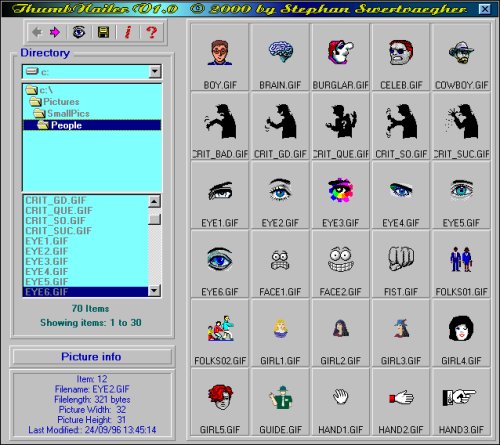Click the floppy disk save icon
Image resolution: width=500 pixels, height=445 pixels.
point(103,32)
